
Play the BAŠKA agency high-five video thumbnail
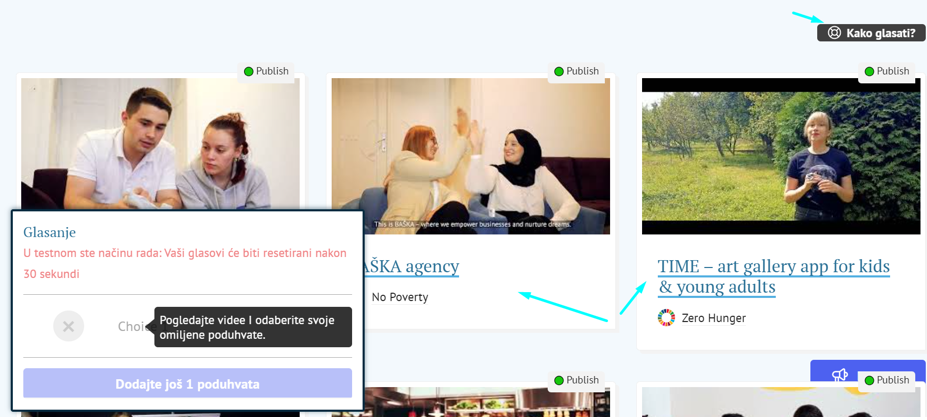470,157
